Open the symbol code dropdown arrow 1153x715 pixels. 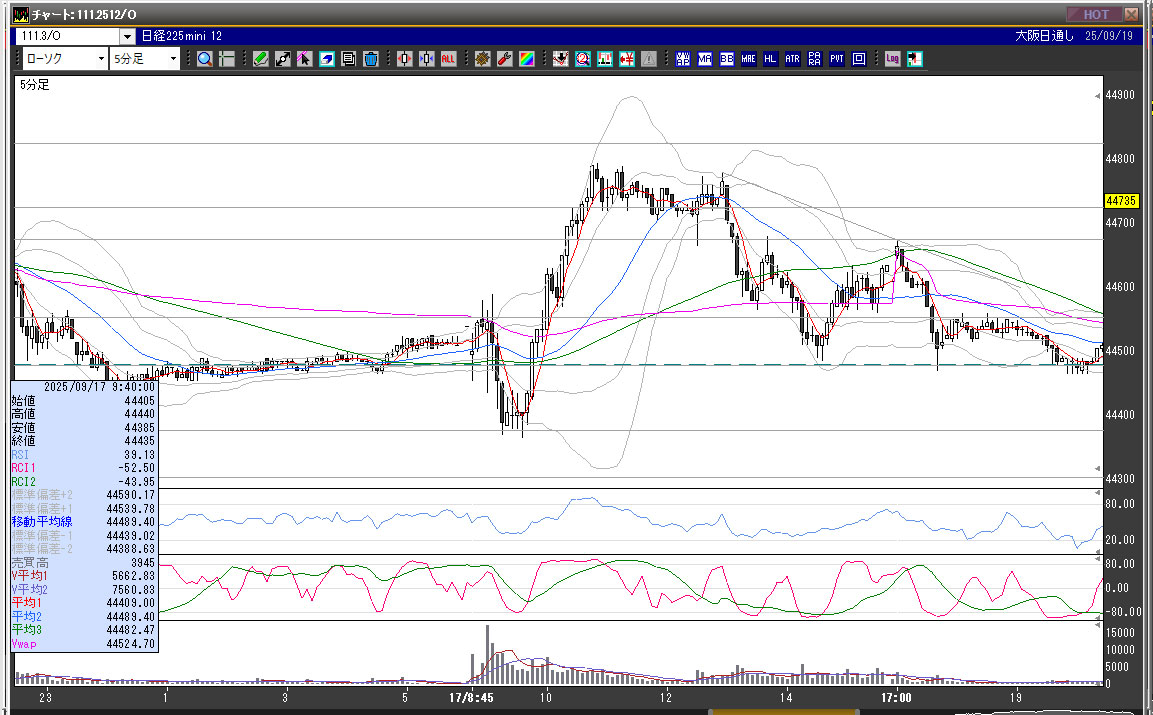(126, 36)
